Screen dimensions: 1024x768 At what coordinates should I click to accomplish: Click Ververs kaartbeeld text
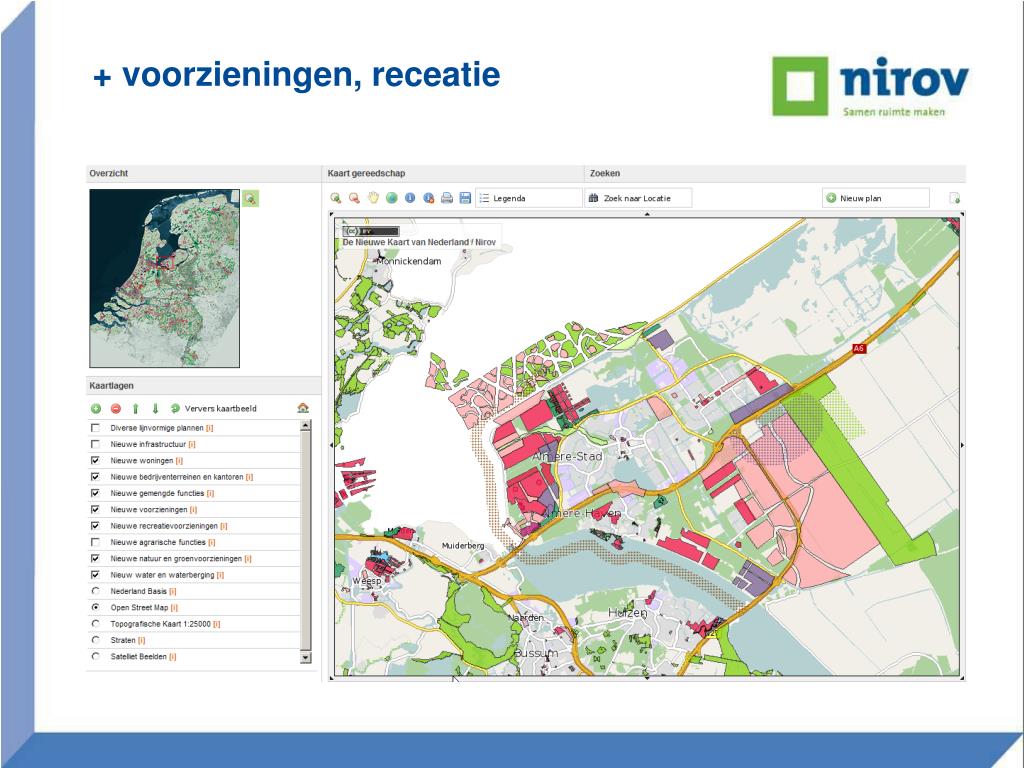(221, 409)
